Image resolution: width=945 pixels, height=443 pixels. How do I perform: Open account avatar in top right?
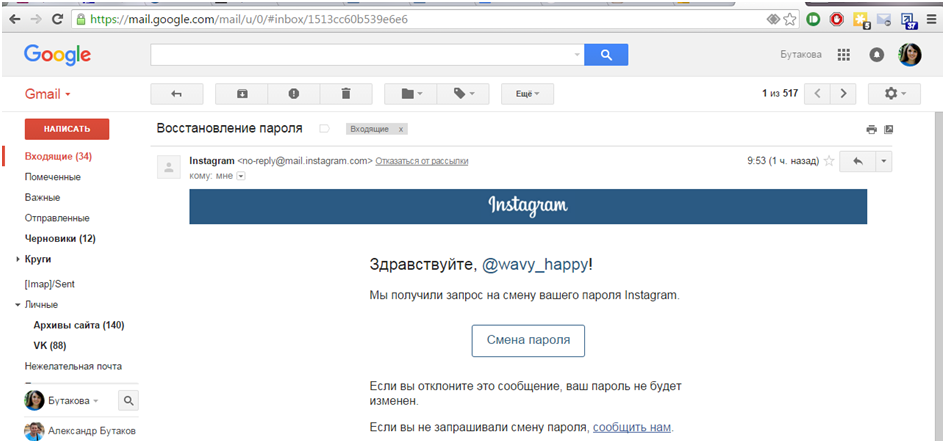pos(909,55)
